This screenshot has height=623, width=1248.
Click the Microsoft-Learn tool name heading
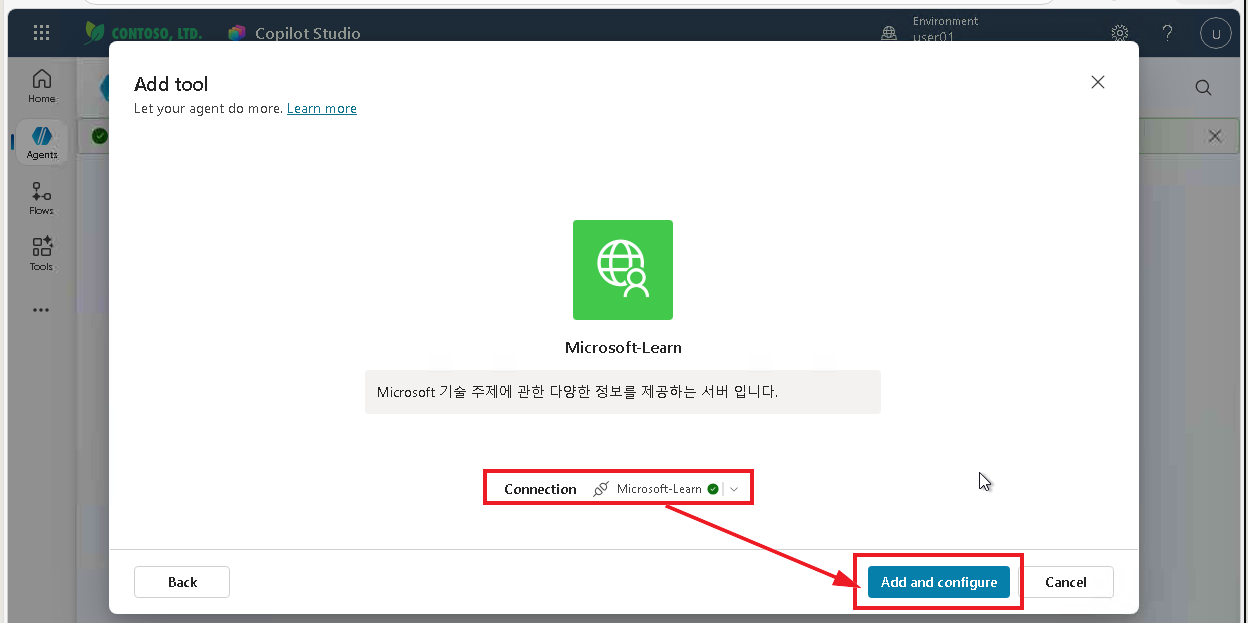point(623,348)
